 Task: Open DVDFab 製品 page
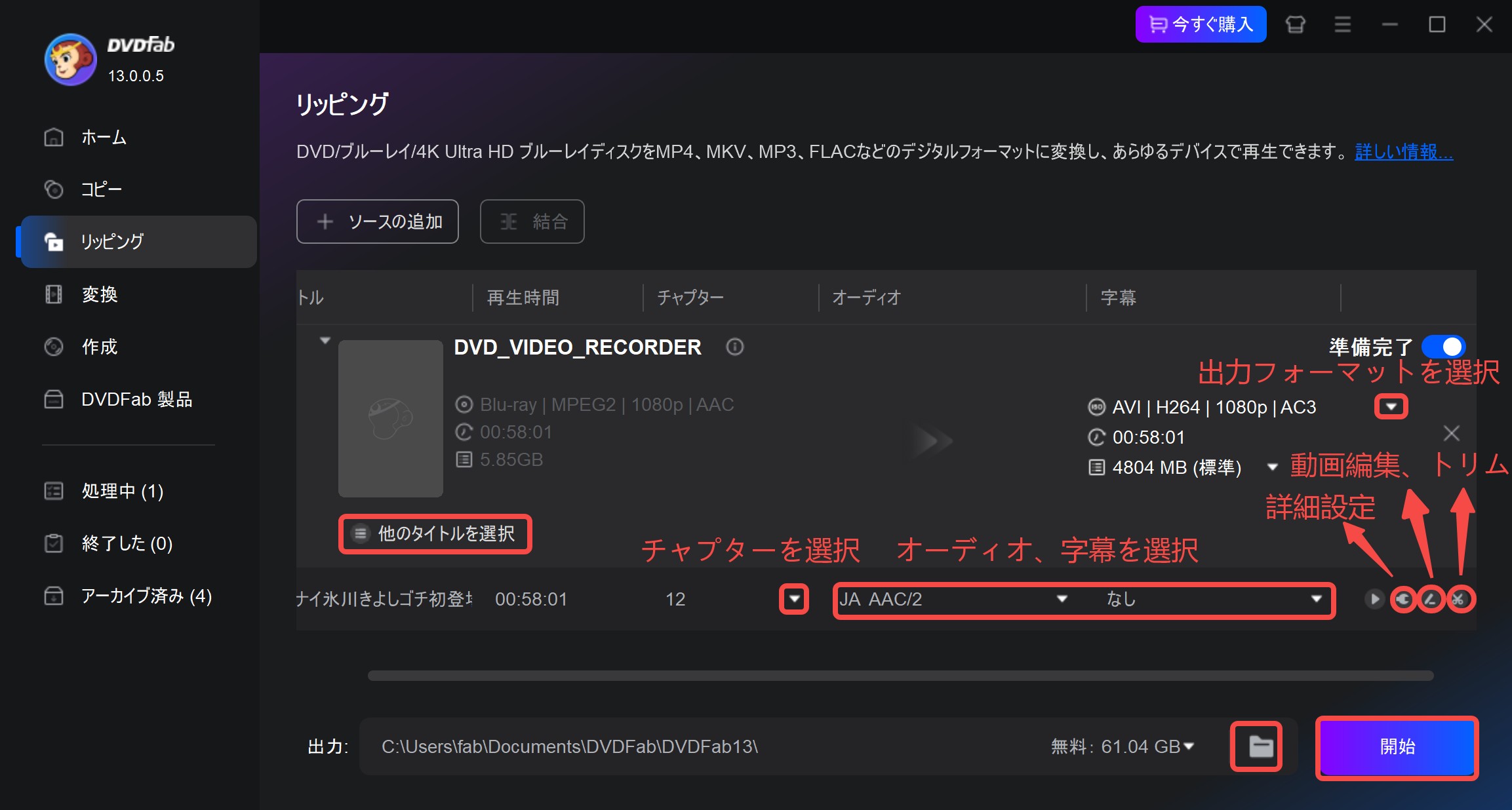click(x=136, y=399)
